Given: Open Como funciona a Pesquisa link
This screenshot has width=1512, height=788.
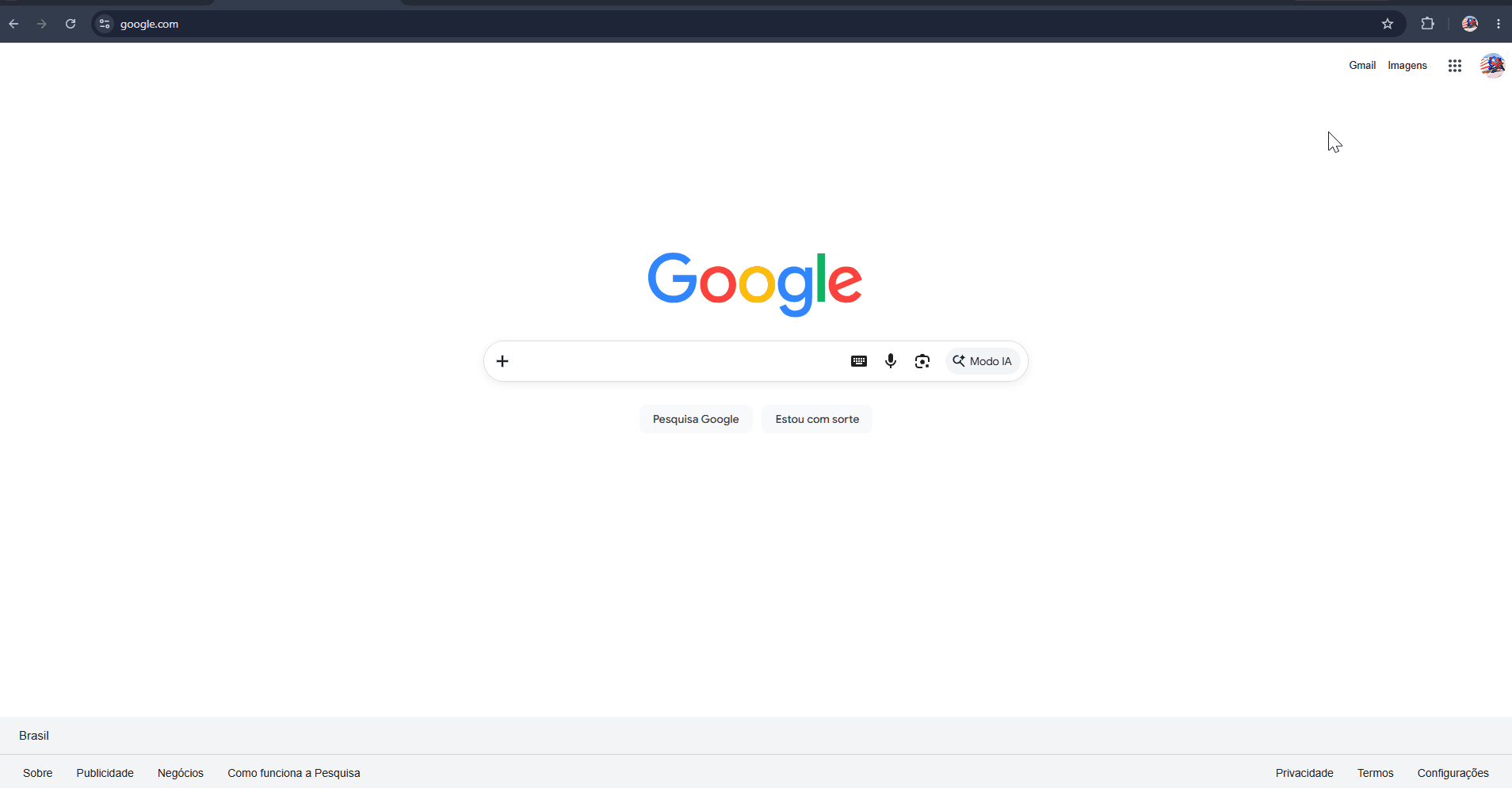Looking at the screenshot, I should [294, 773].
